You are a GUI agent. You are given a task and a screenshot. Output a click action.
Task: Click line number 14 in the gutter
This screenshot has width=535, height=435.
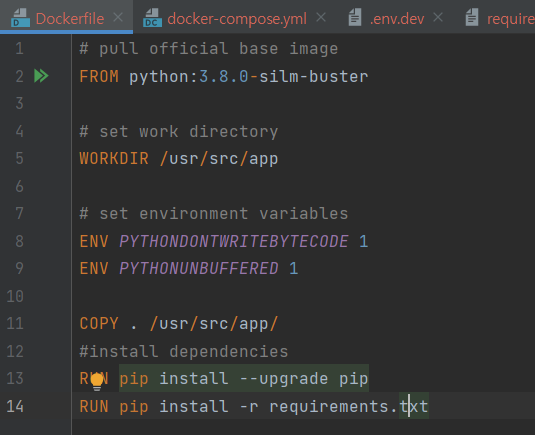15,406
